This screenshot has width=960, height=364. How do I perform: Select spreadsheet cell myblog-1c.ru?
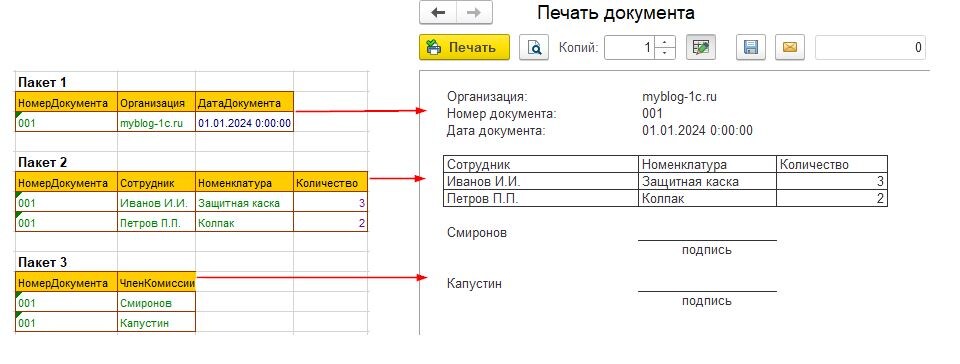coord(157,122)
